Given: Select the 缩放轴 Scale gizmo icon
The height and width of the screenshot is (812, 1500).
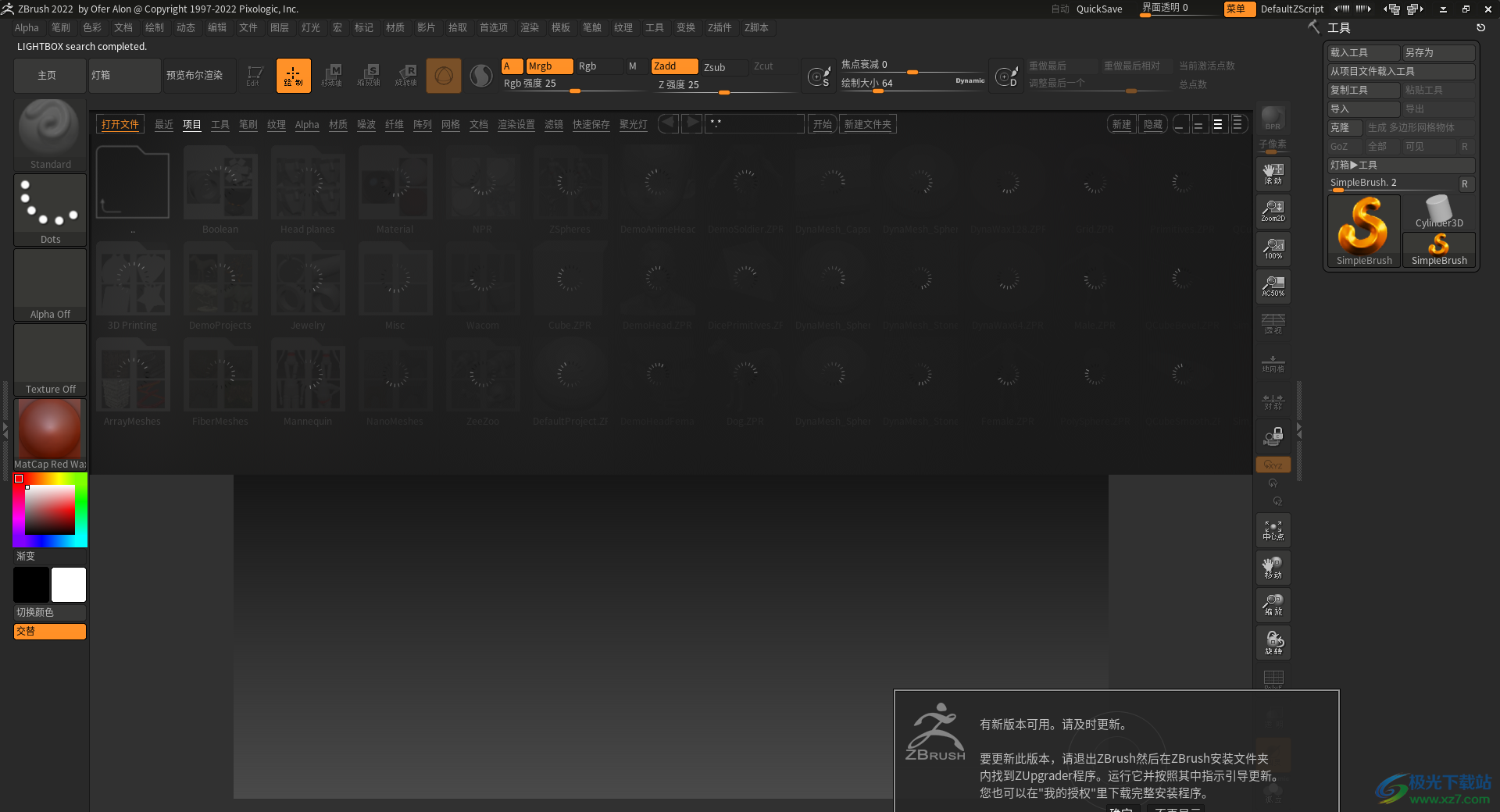Looking at the screenshot, I should click(x=369, y=76).
